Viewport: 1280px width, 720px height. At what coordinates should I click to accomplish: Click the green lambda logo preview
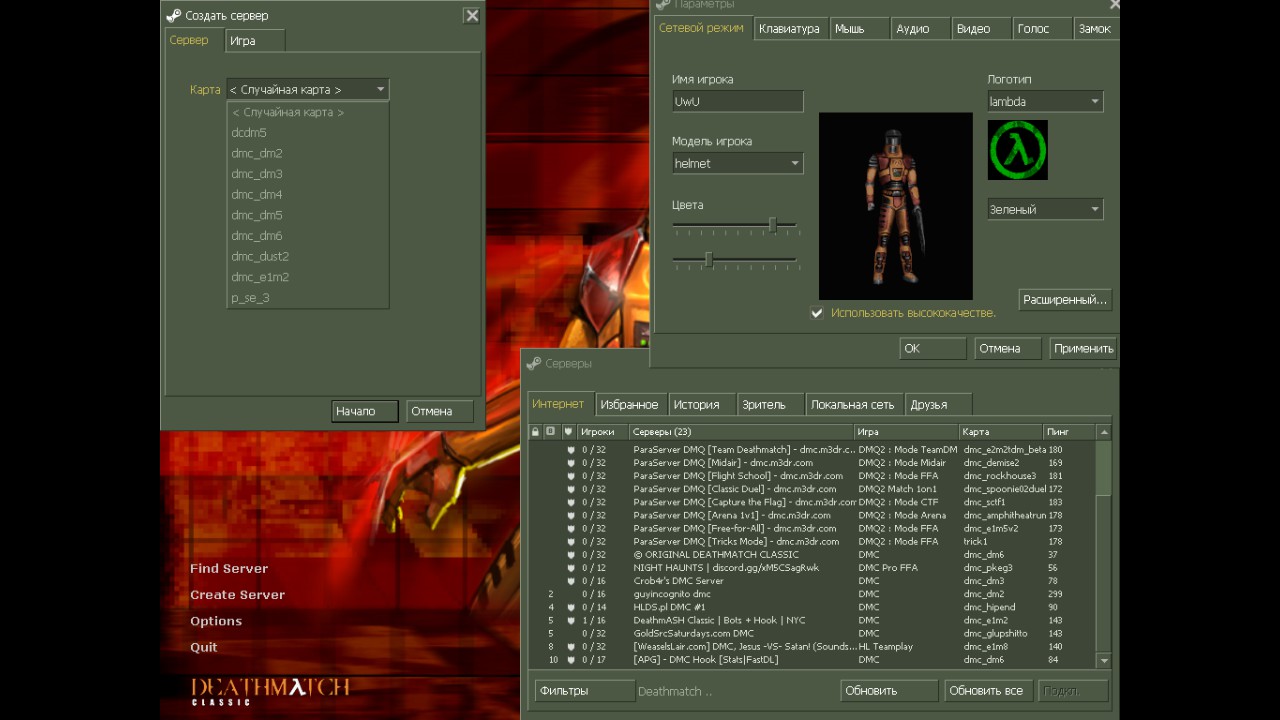click(1017, 150)
